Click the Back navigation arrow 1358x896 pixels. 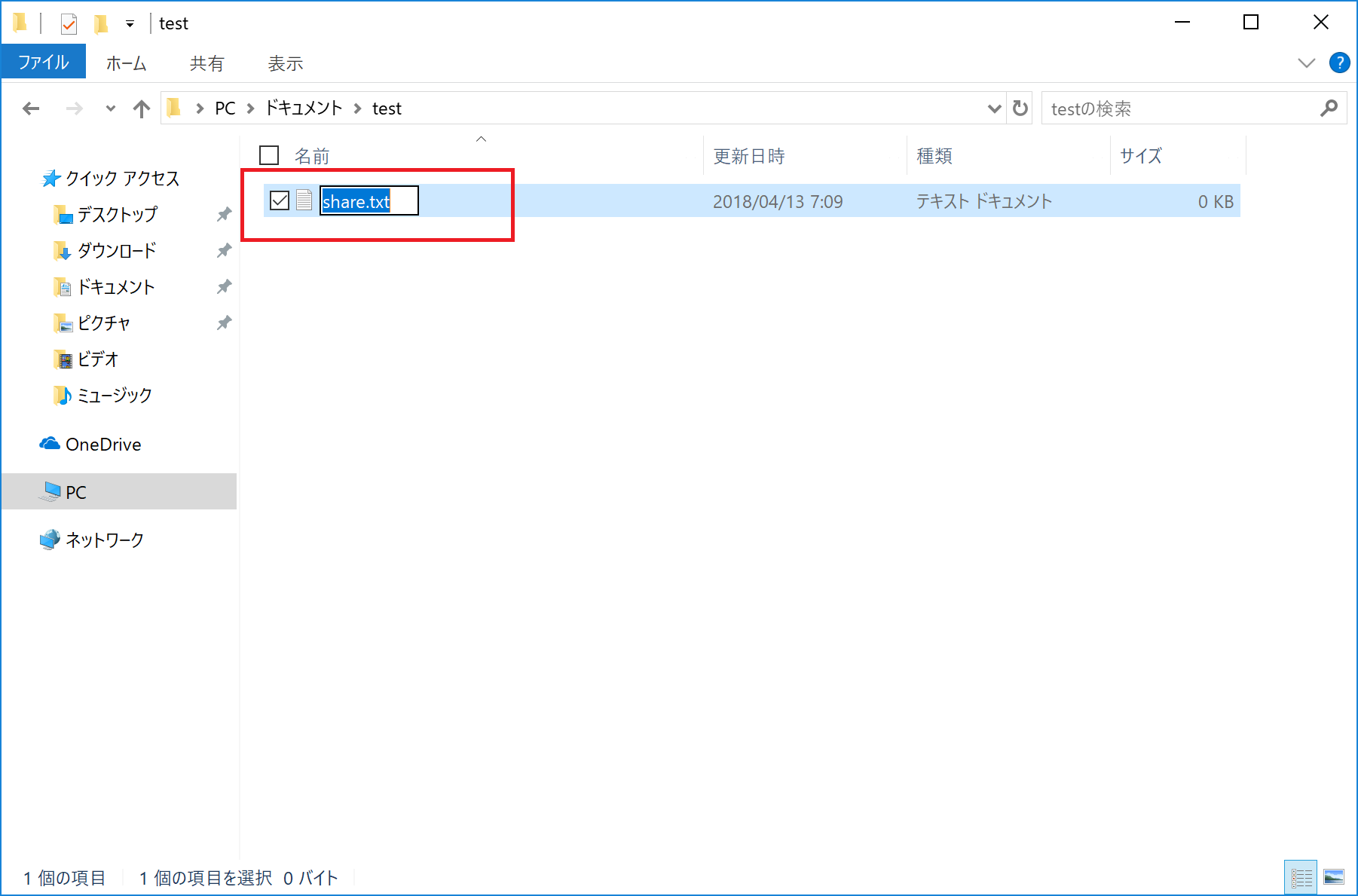[x=31, y=109]
